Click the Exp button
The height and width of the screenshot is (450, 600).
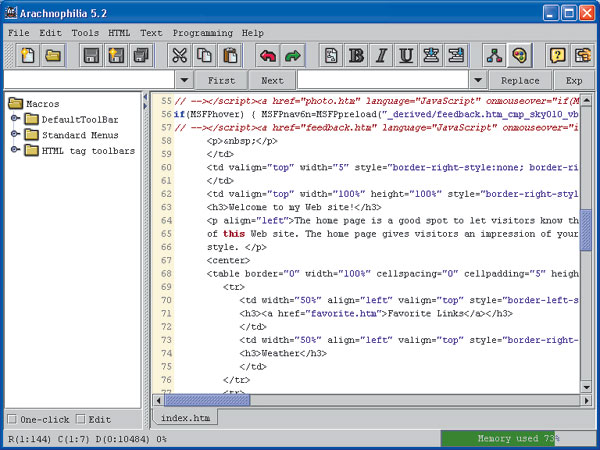[x=574, y=80]
